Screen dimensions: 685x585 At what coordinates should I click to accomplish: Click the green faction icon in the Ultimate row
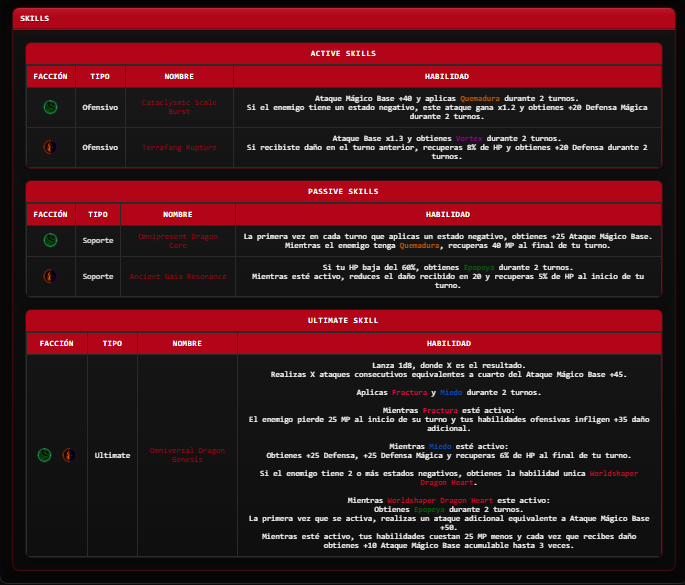click(x=45, y=455)
